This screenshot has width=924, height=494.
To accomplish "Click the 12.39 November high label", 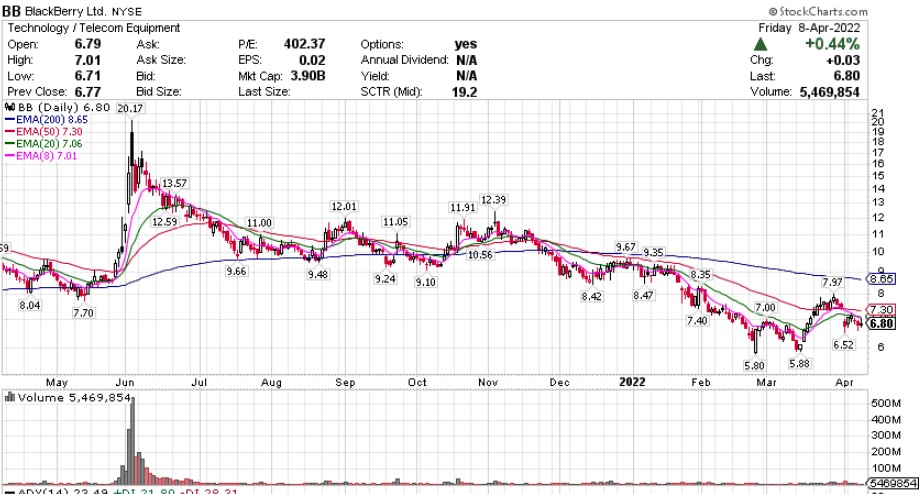I will click(493, 200).
